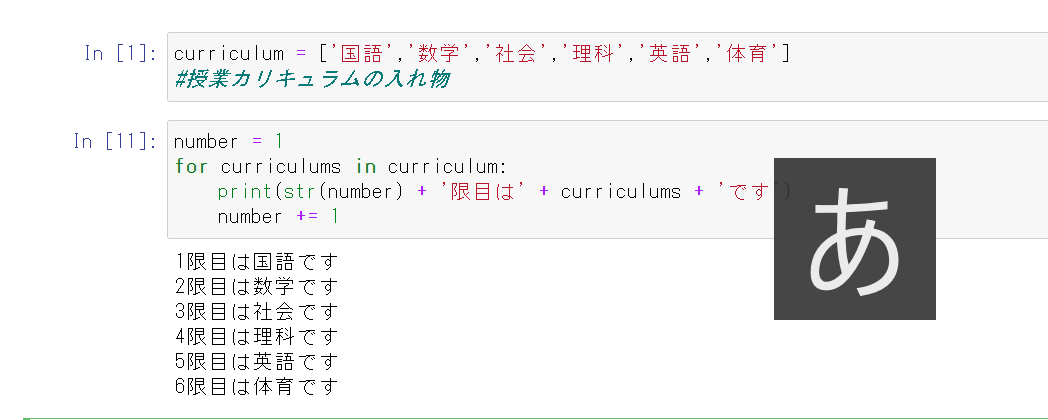The height and width of the screenshot is (420, 1048).
Task: Click output line '6限目は体育です'
Action: tap(256, 386)
